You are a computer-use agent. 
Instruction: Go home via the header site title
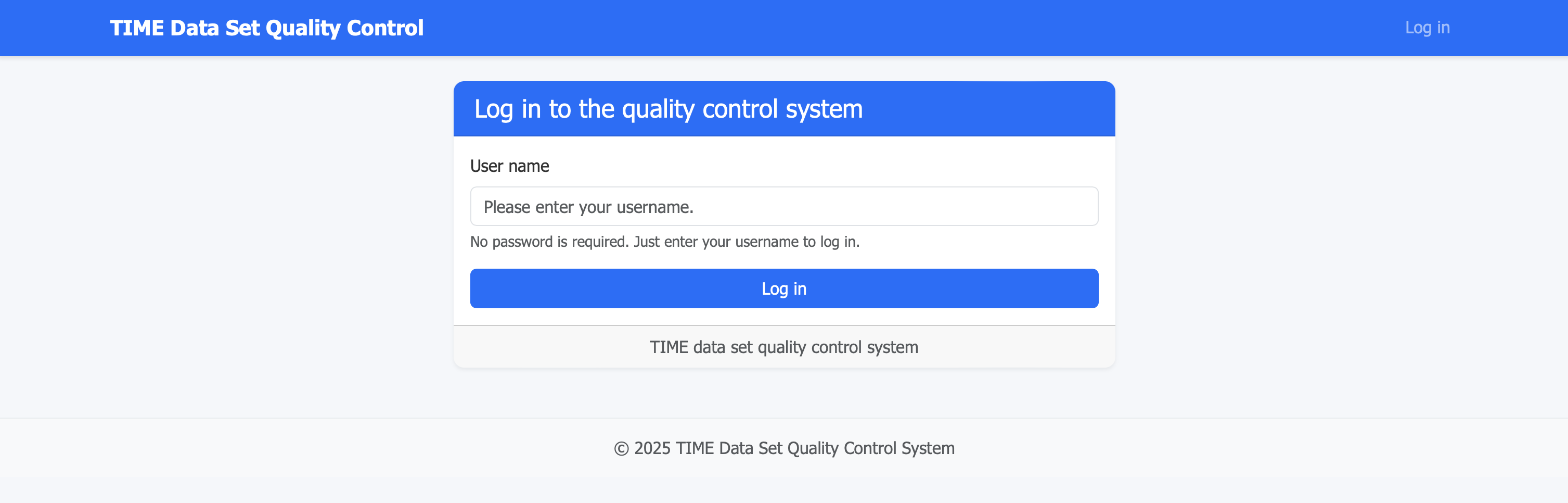(x=266, y=28)
